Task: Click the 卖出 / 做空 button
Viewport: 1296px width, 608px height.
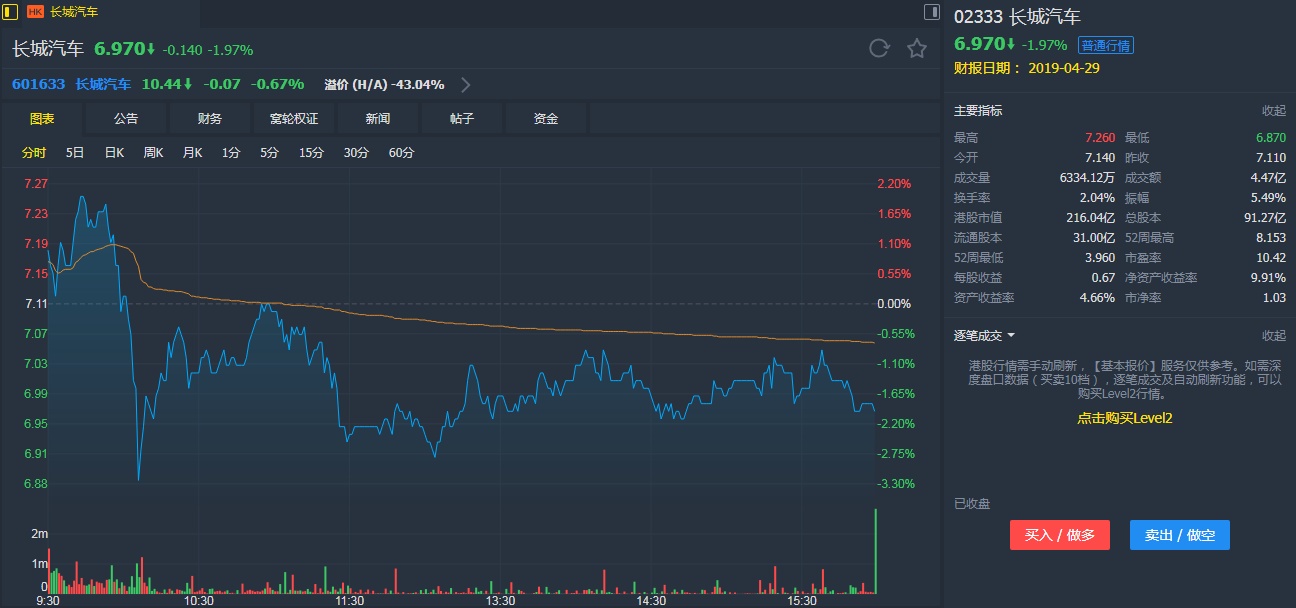Action: 1179,535
